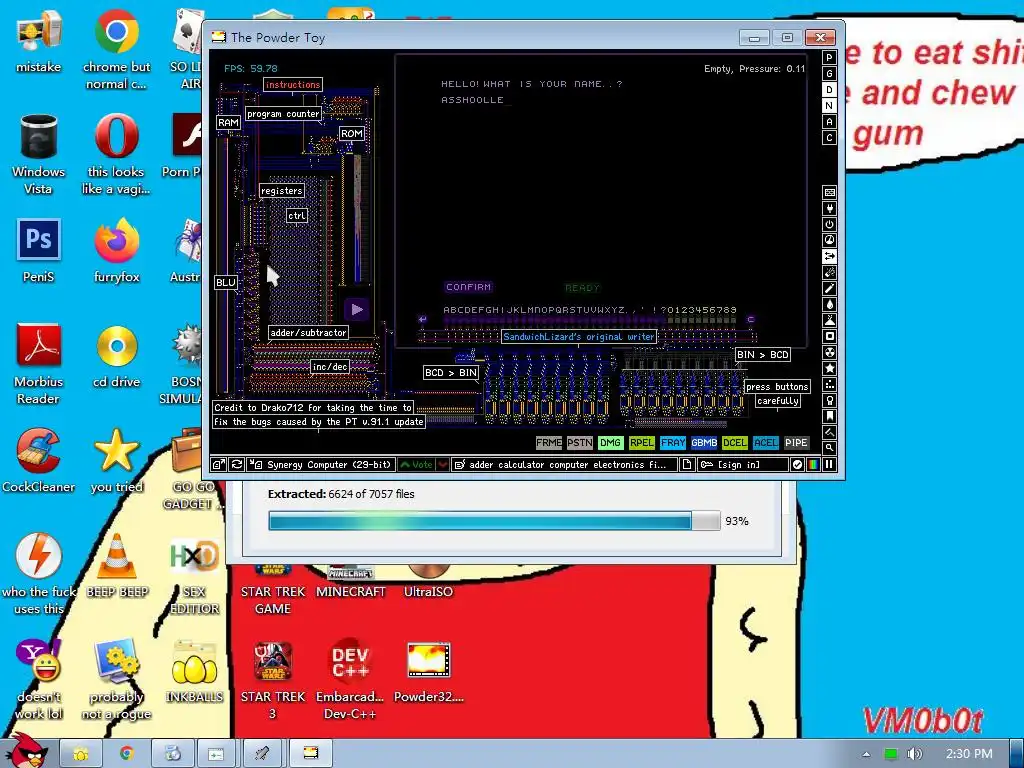The image size is (1024, 768).
Task: Select the ACEL element
Action: pyautogui.click(x=766, y=443)
